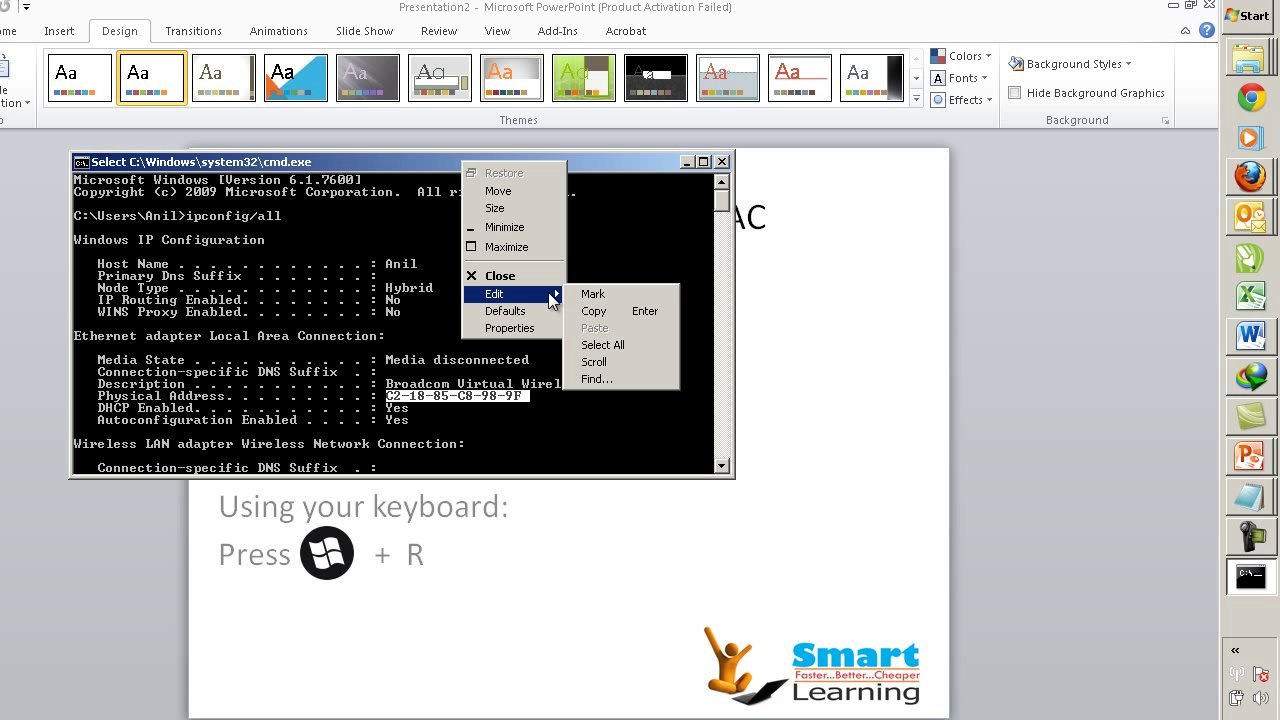The height and width of the screenshot is (720, 1280).
Task: Open the Add-Ins ribbon tab
Action: (x=557, y=31)
